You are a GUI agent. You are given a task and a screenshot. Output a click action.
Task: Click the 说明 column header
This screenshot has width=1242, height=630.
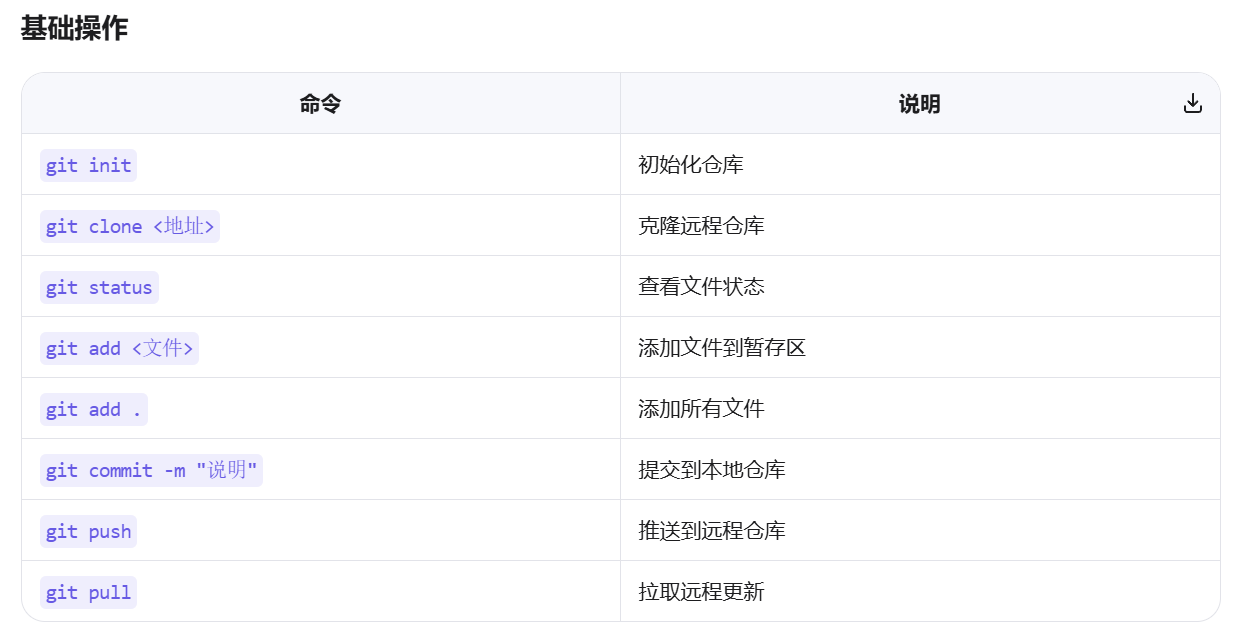919,104
